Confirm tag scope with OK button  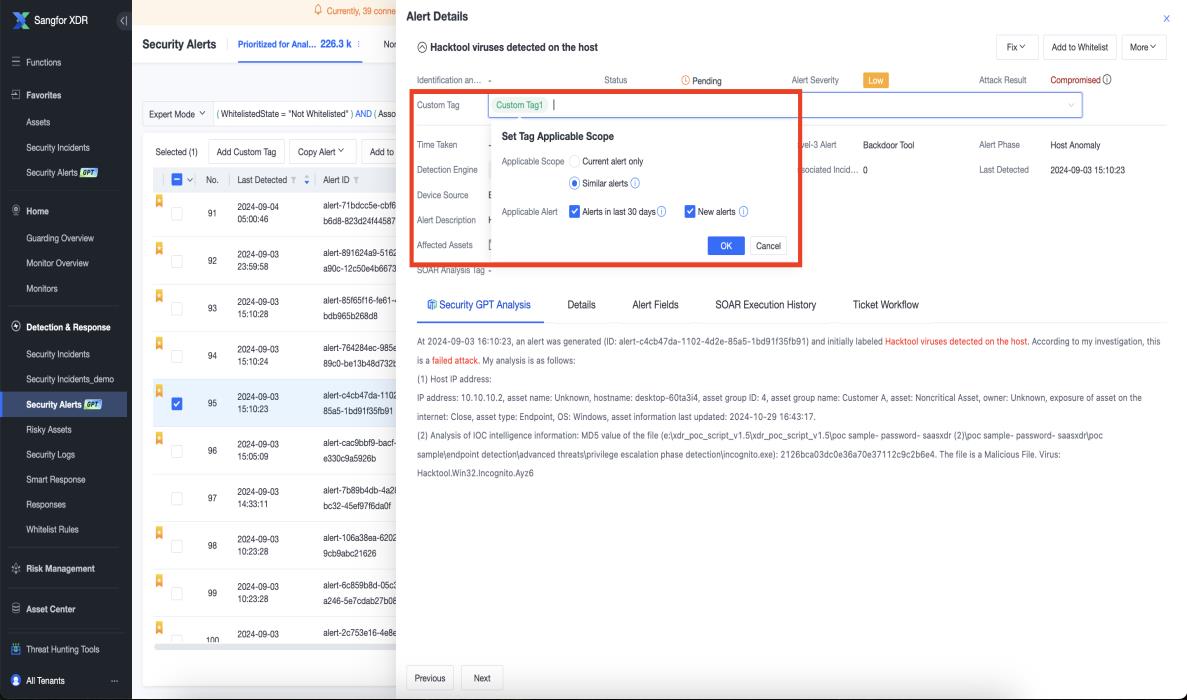[x=726, y=245]
